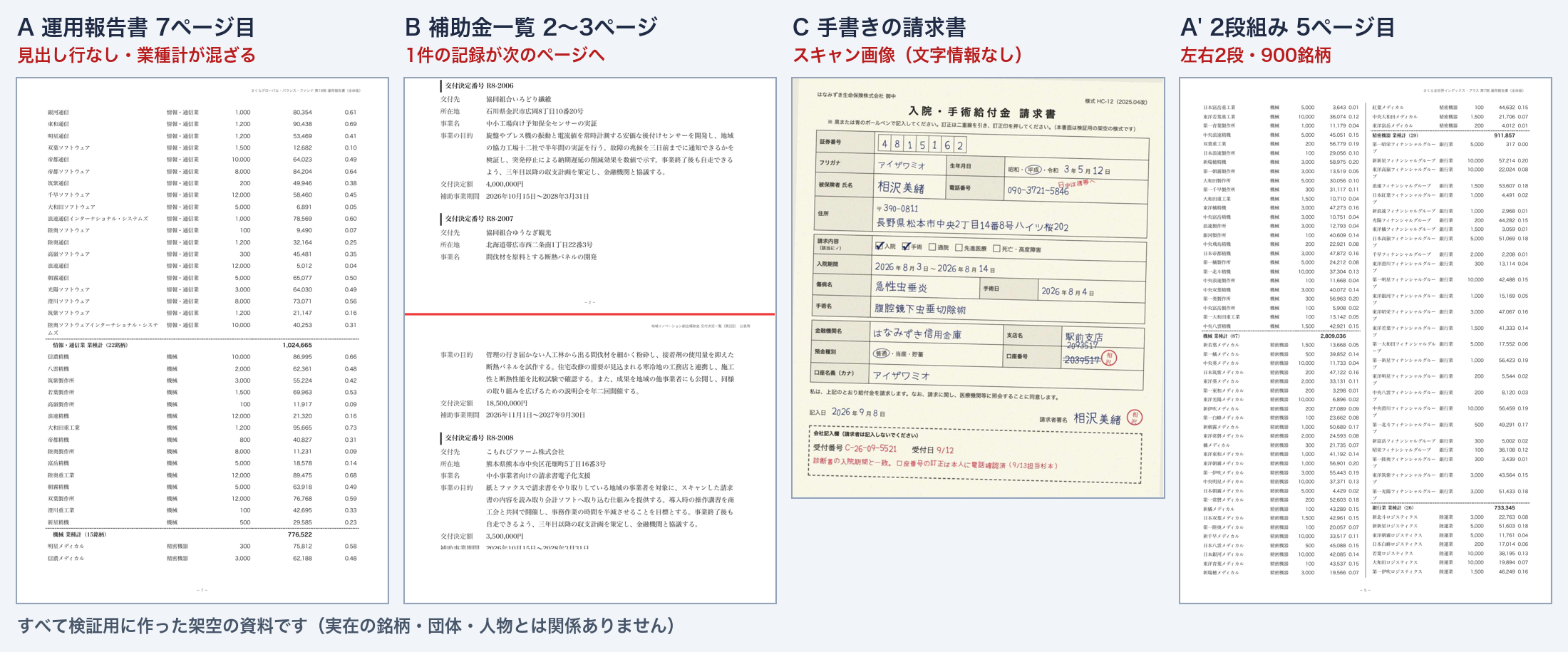Toggle the 入院 checkbox on the claim form
Image resolution: width=1568 pixels, height=652 pixels.
coord(879,246)
